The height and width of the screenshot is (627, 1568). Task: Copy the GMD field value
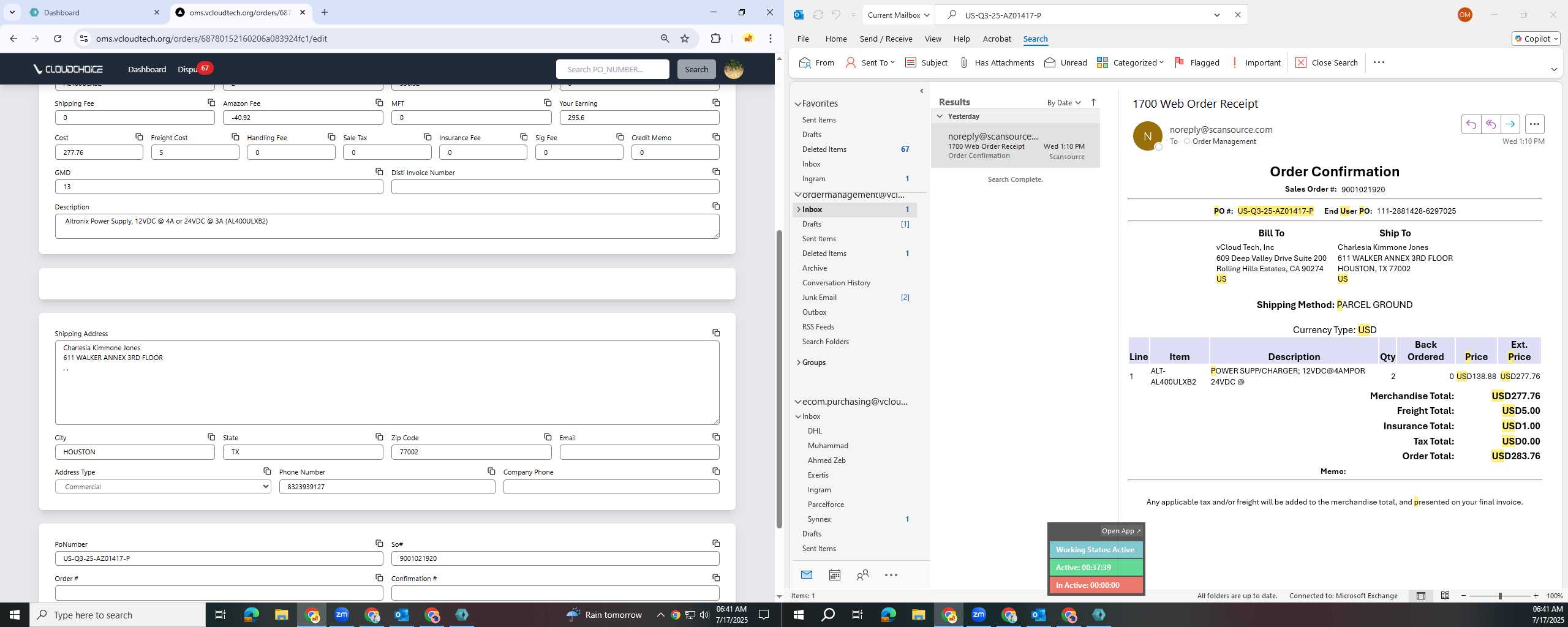(379, 172)
